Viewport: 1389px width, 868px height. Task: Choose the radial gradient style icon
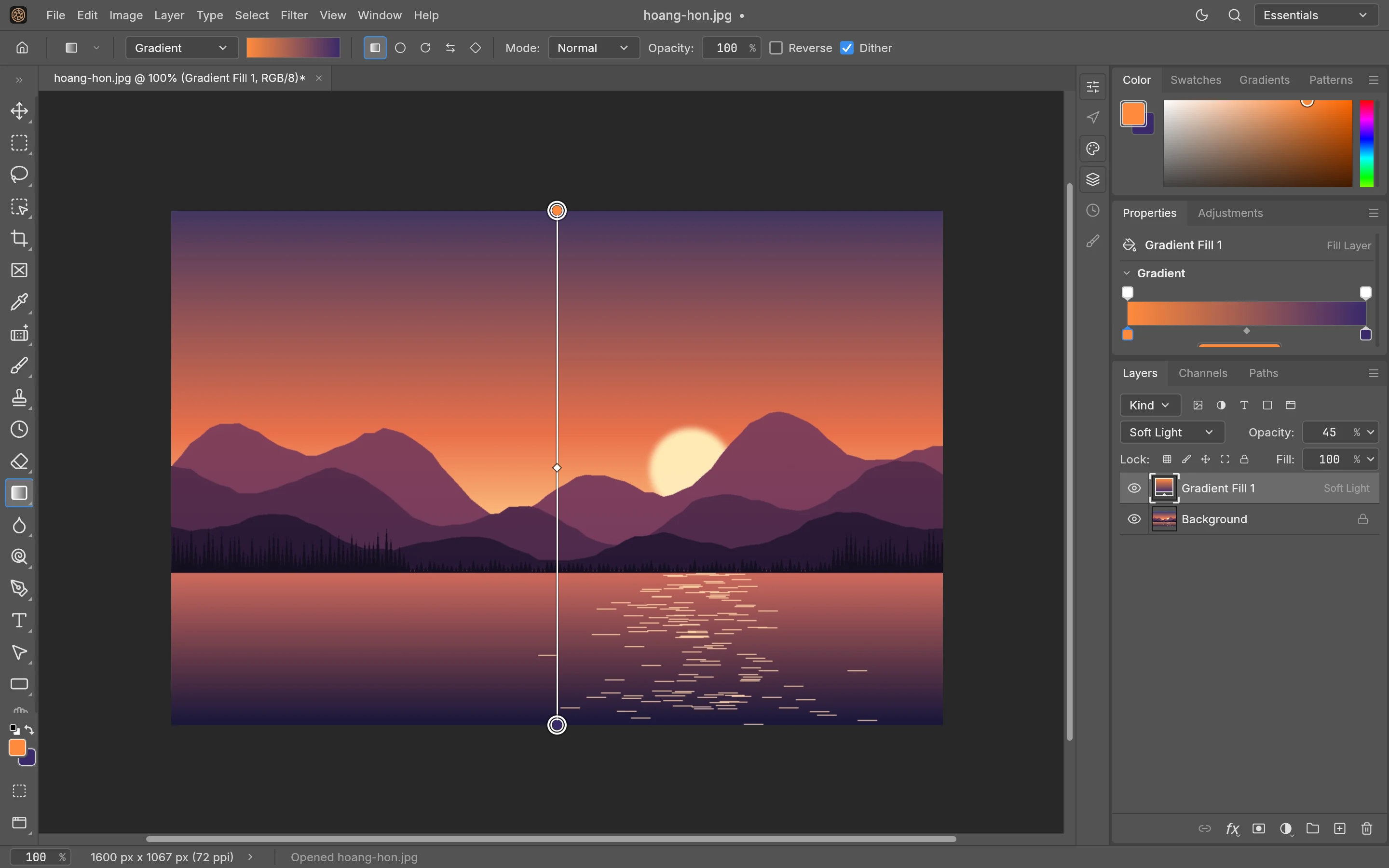(400, 48)
